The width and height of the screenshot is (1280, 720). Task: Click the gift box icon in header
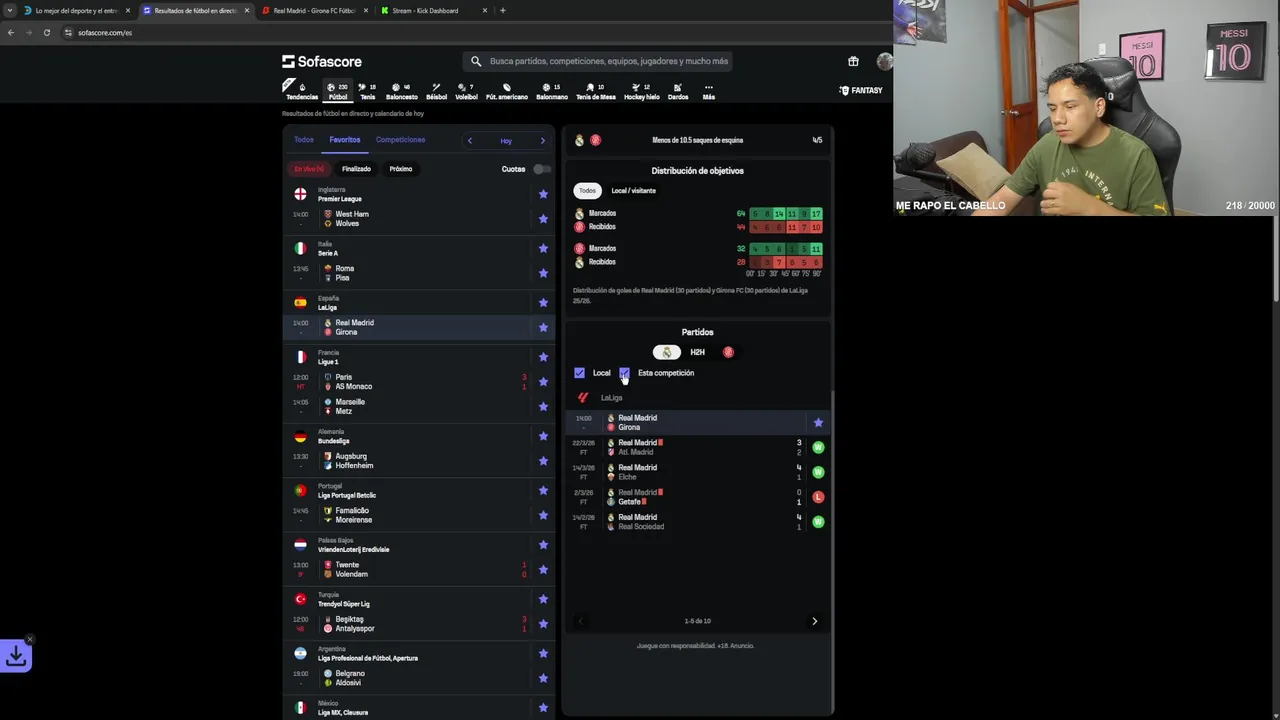click(x=853, y=61)
